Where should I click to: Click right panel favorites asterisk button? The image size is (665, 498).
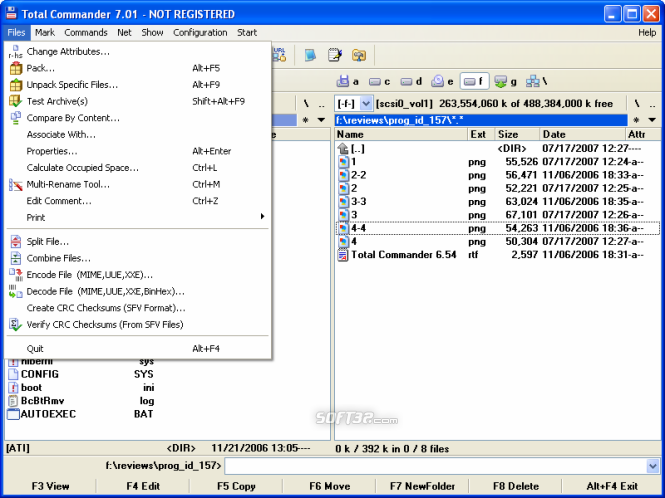[636, 120]
